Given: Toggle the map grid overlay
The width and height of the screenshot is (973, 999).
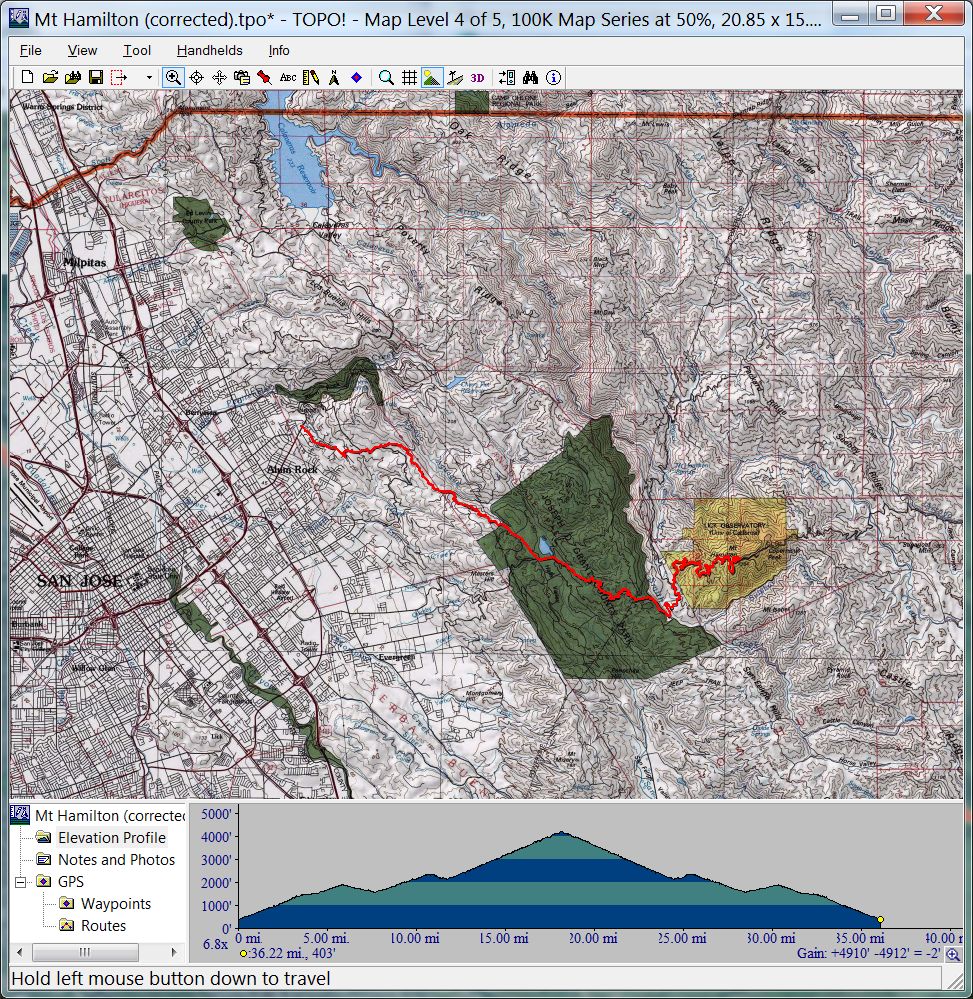Looking at the screenshot, I should coord(409,77).
